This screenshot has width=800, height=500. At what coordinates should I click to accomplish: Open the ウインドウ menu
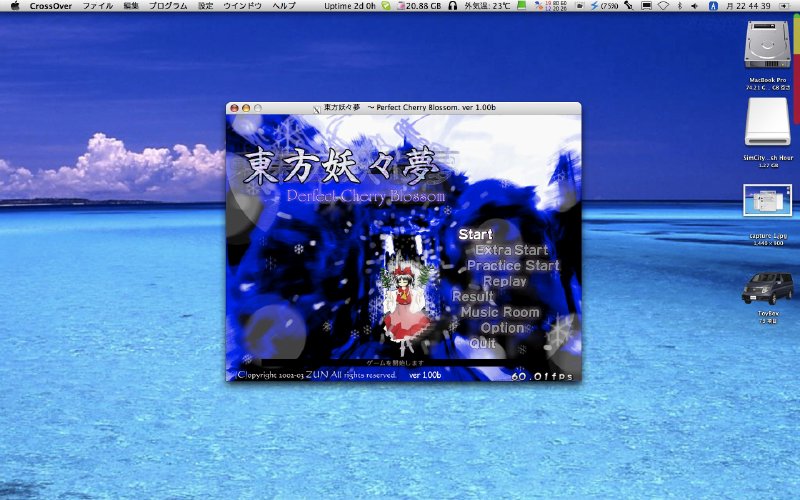pos(242,6)
